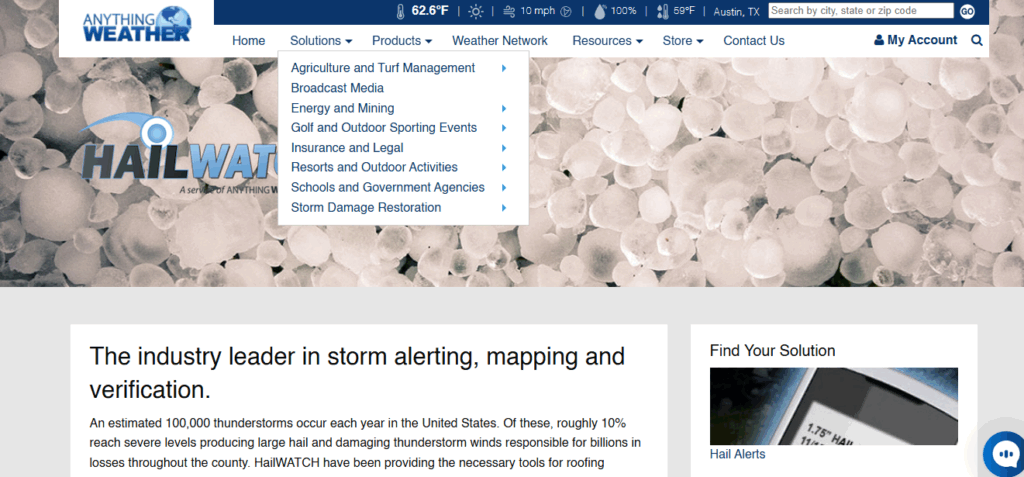Select Broadcast Media from Solutions menu
The height and width of the screenshot is (477, 1024).
point(337,88)
